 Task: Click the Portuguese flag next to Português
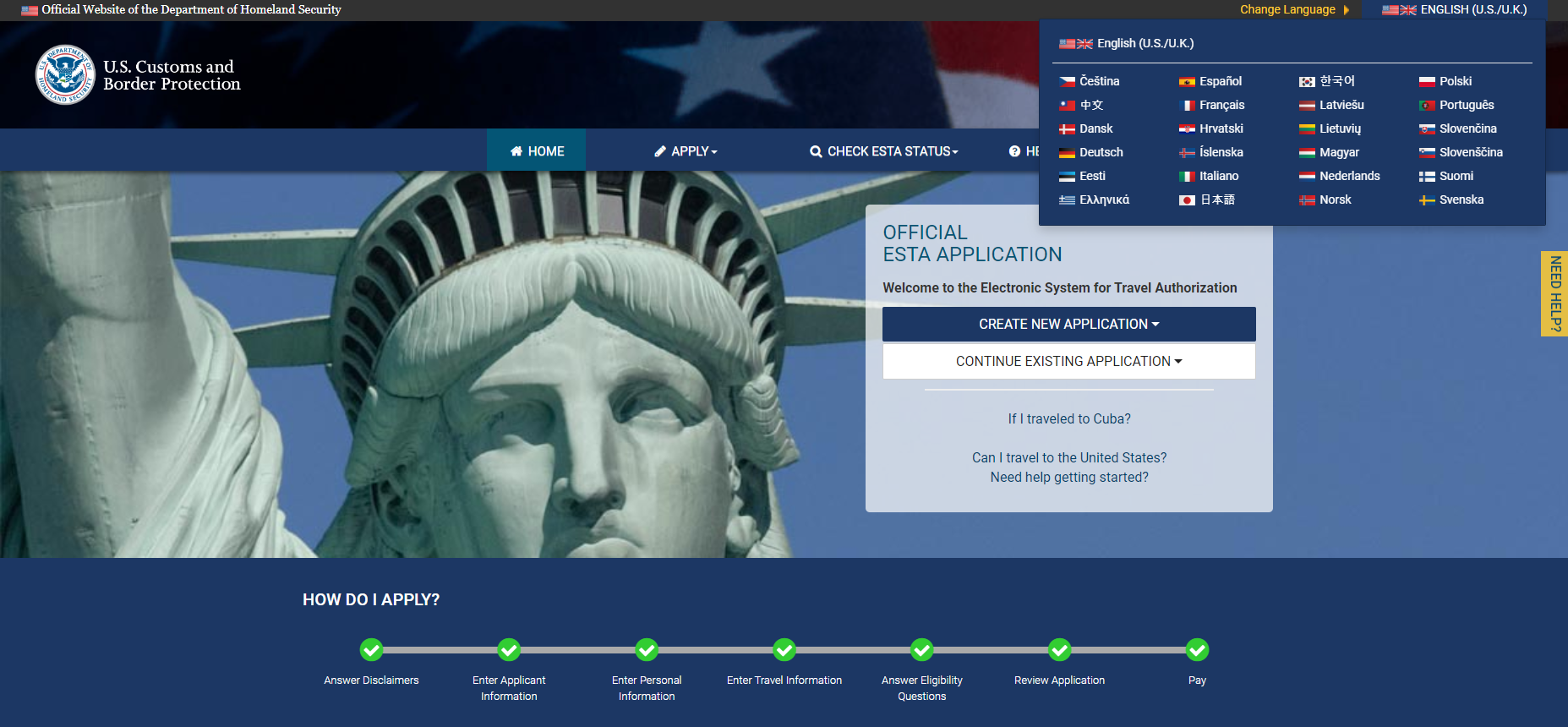click(x=1427, y=106)
